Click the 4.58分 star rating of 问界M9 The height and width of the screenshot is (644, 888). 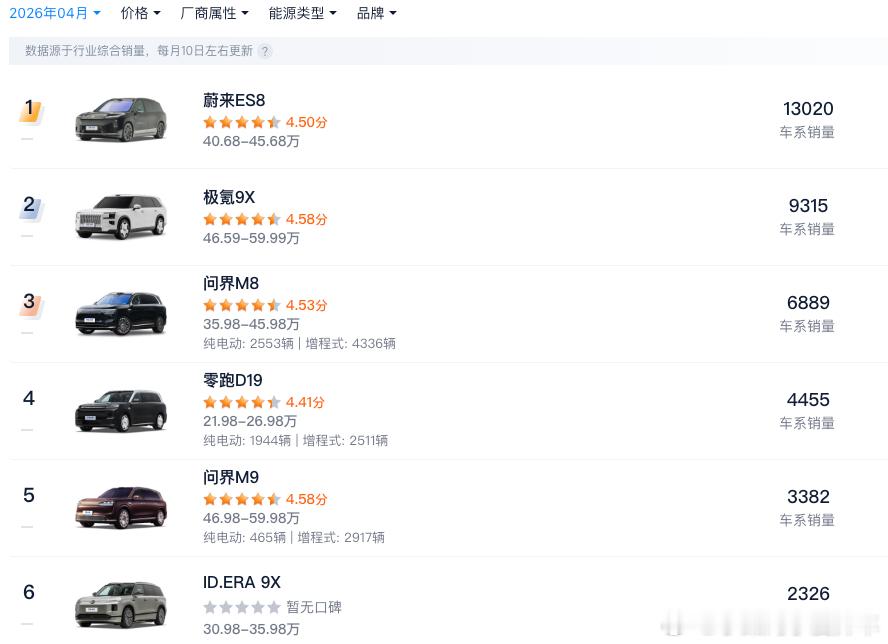point(265,499)
